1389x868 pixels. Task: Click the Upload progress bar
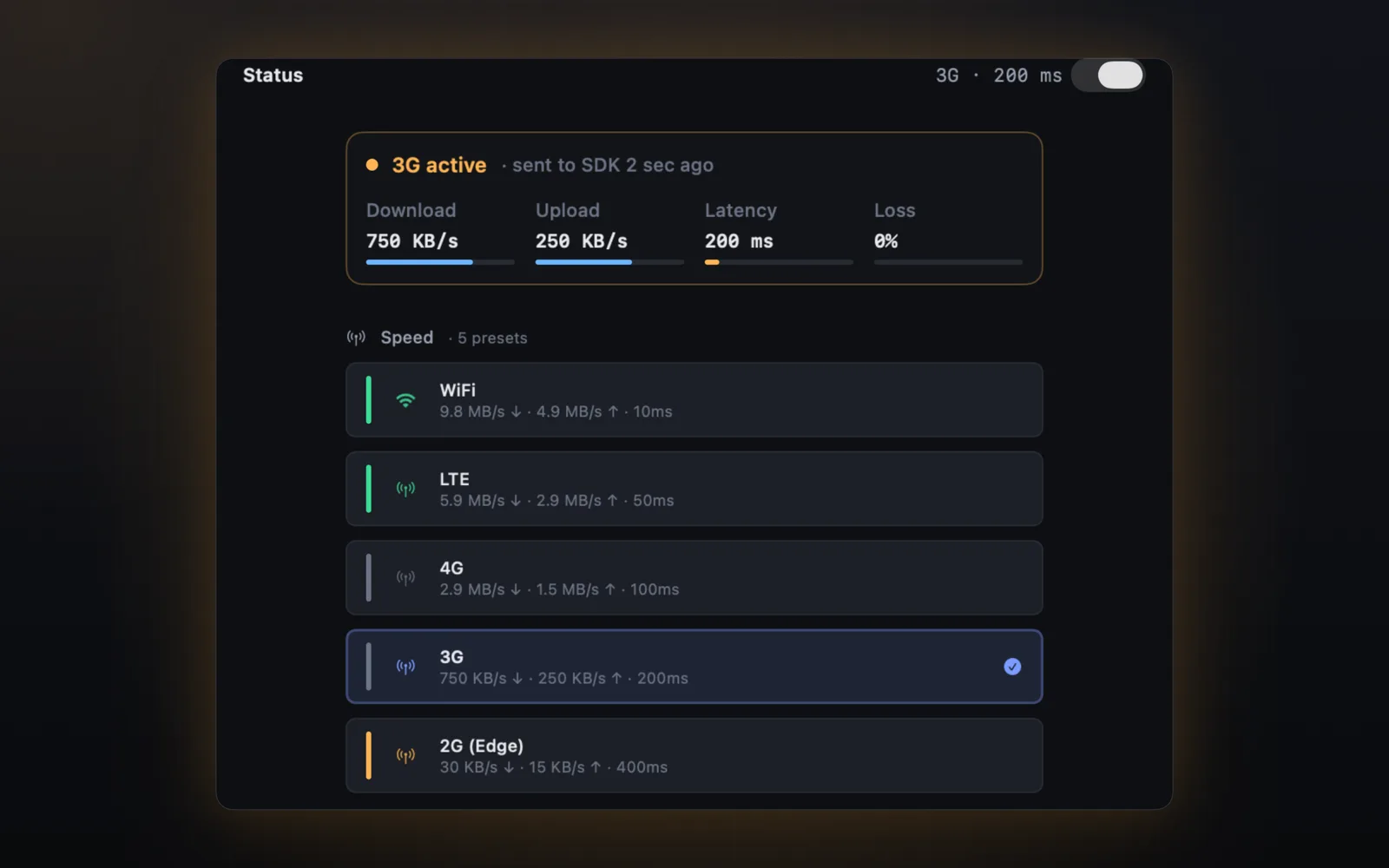tap(609, 262)
